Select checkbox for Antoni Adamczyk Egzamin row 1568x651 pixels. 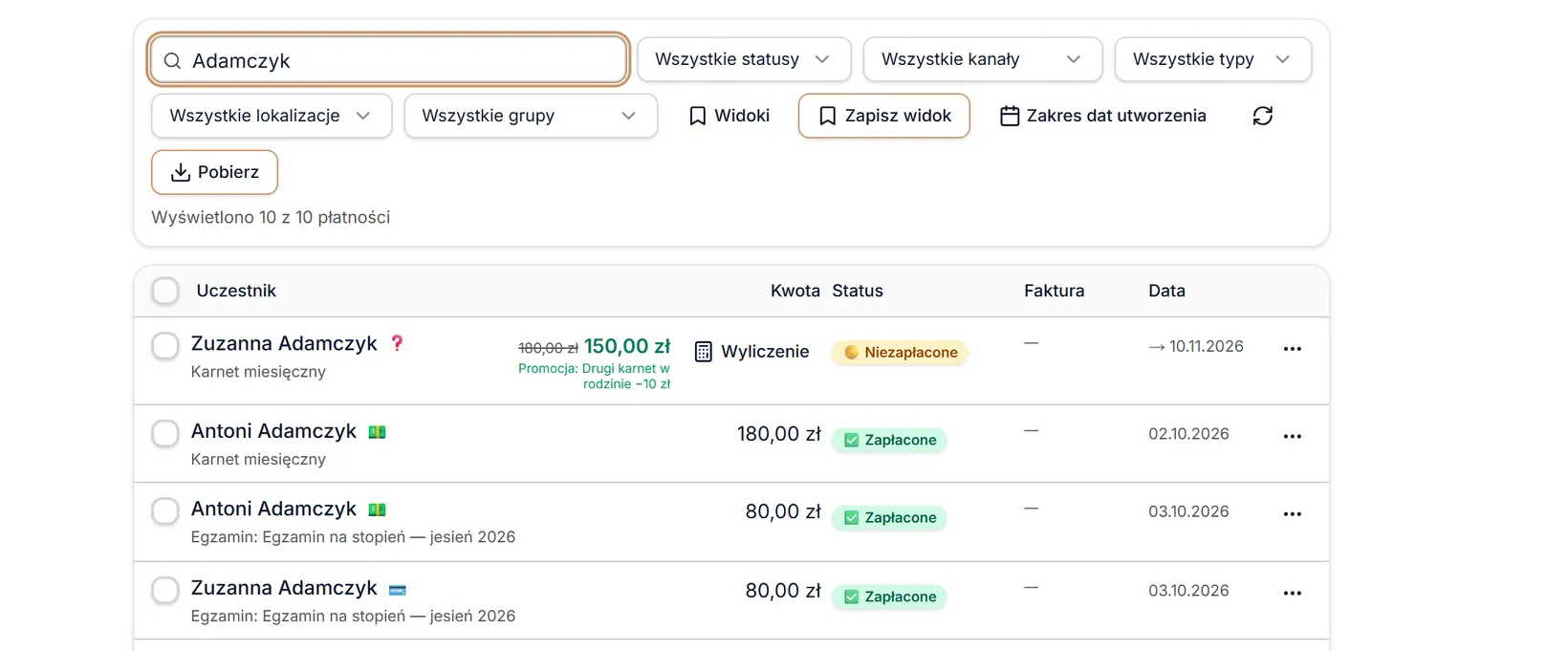click(165, 511)
